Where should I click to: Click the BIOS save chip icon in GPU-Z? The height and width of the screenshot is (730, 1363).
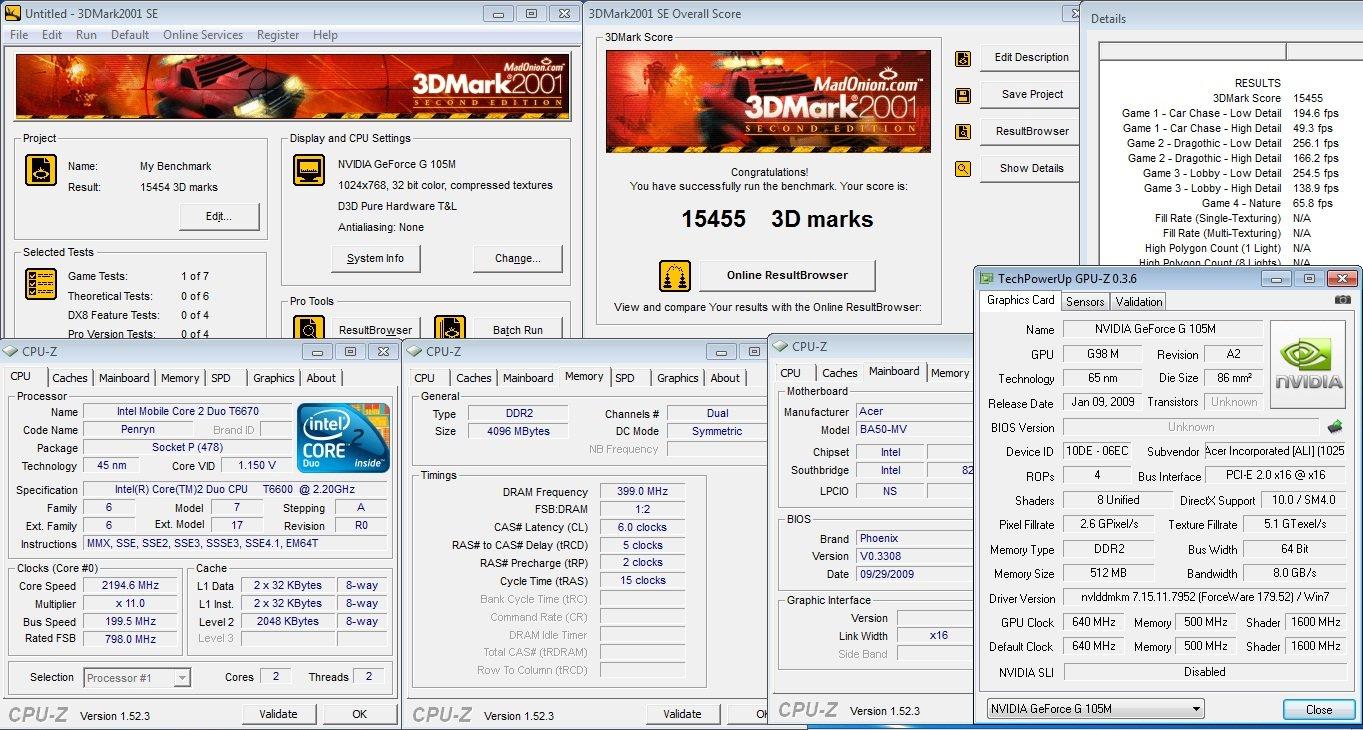[1334, 426]
